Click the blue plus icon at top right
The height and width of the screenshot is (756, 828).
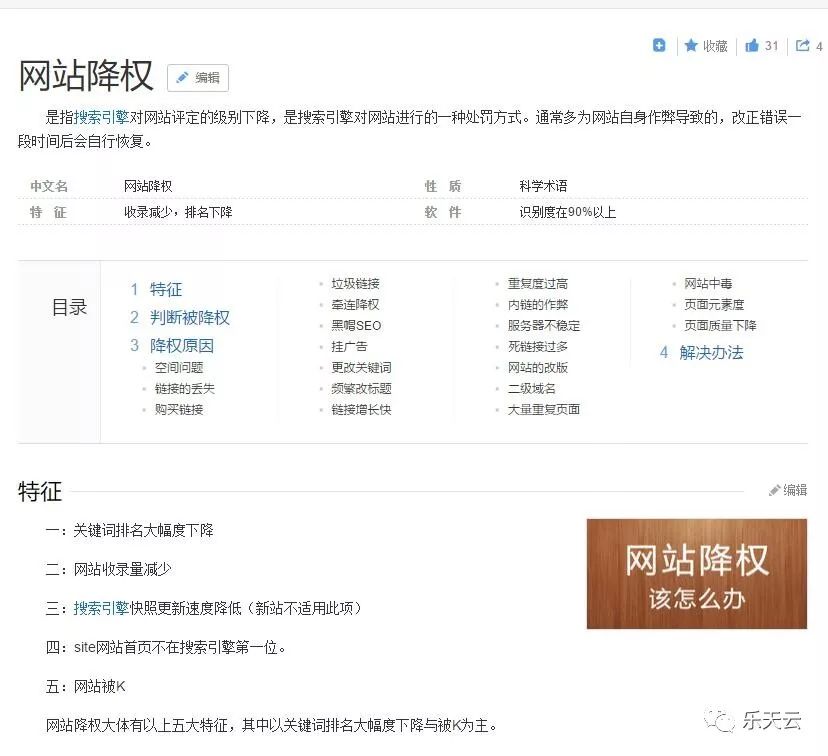point(659,46)
